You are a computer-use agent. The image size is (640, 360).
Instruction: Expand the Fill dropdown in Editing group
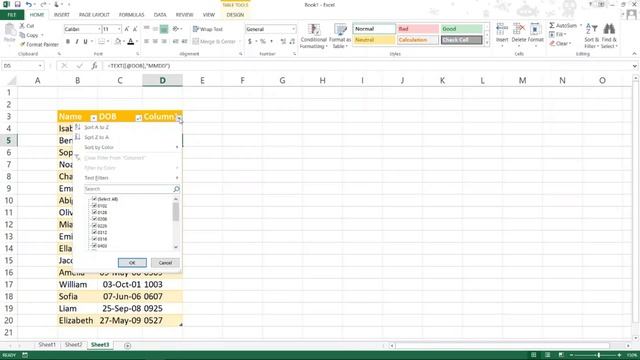pos(565,35)
